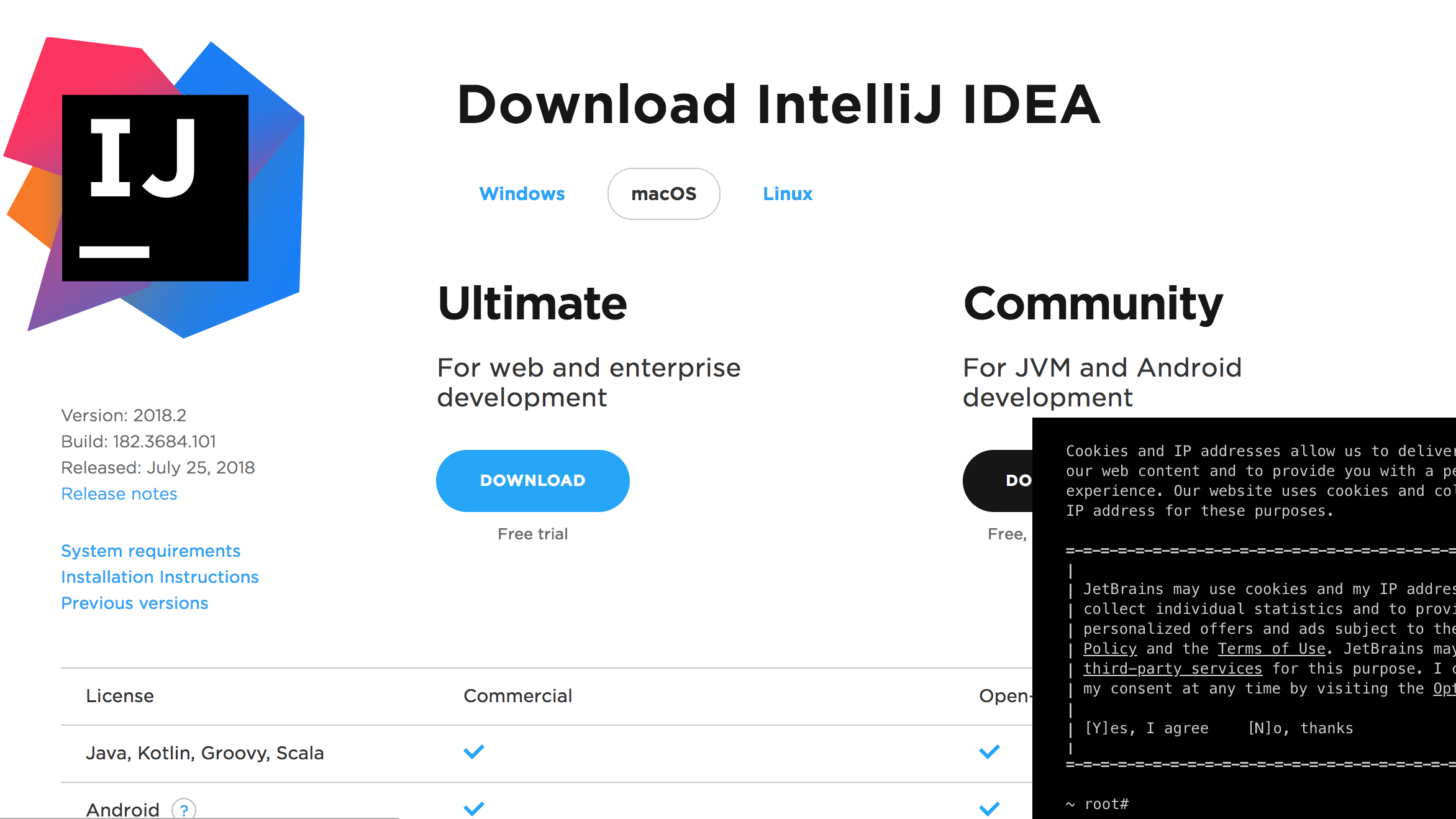Open the Android help question mark icon
The height and width of the screenshot is (819, 1456).
tap(184, 809)
